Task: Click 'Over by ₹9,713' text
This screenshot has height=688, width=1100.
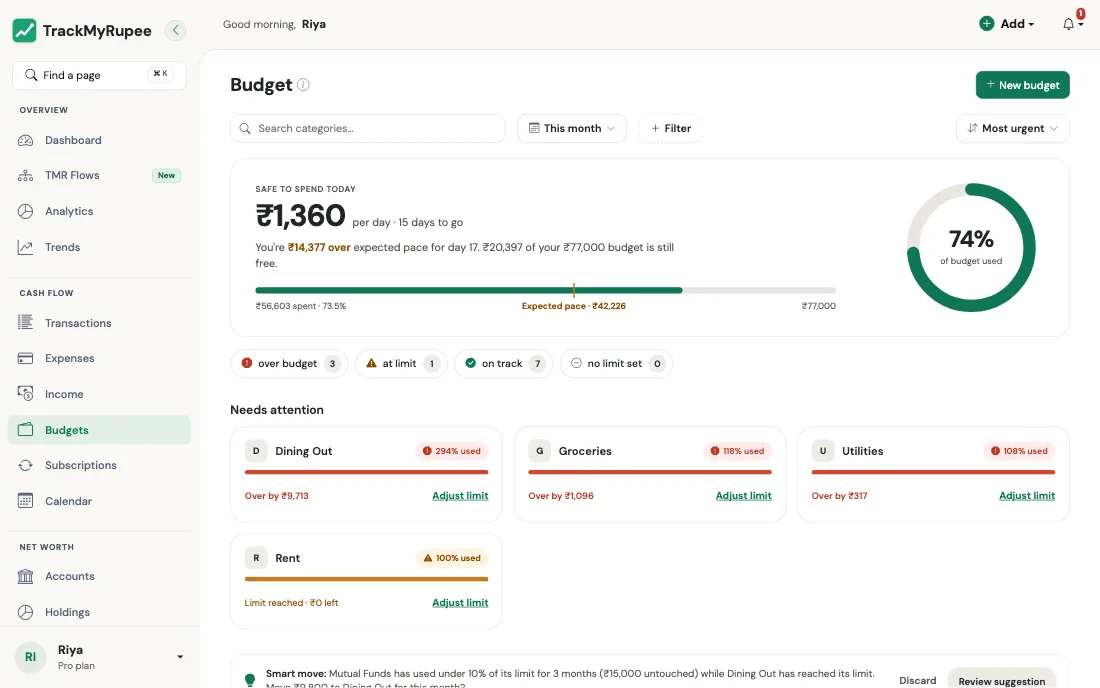Action: click(276, 496)
